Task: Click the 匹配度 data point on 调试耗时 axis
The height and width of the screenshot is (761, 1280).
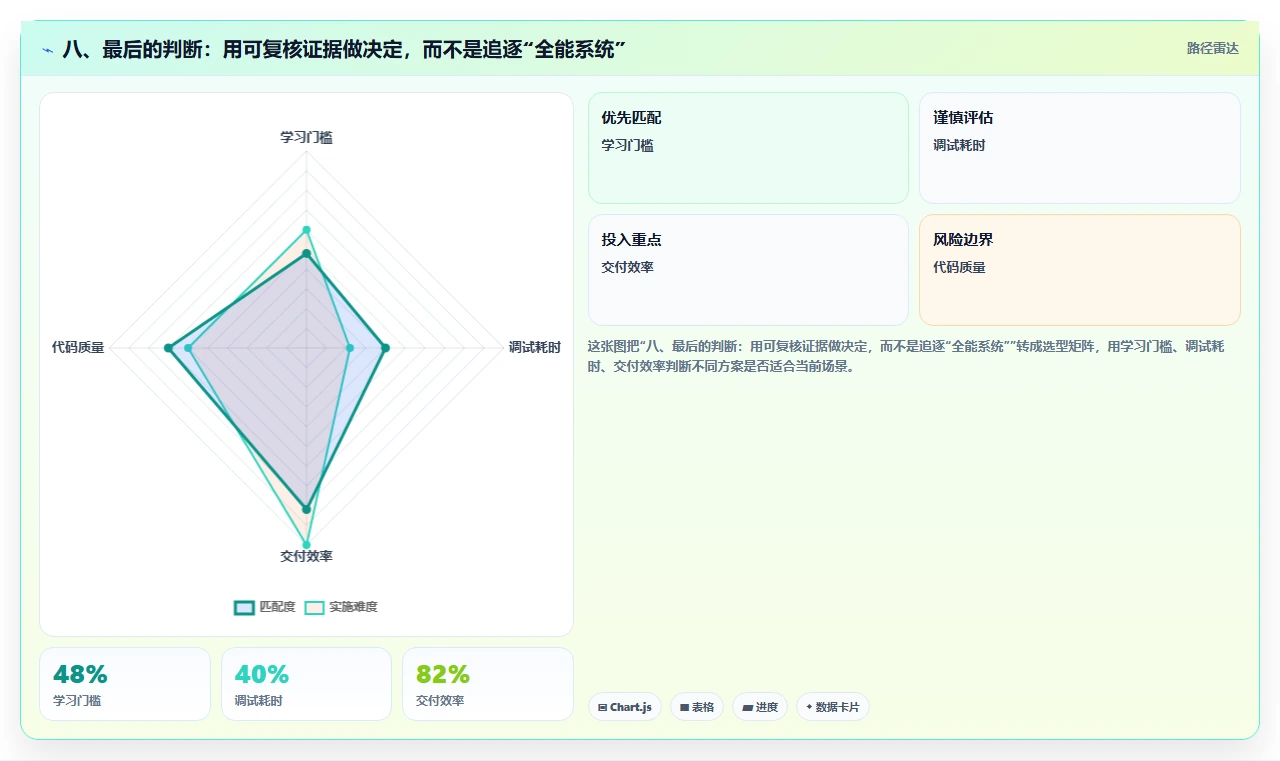Action: point(386,348)
